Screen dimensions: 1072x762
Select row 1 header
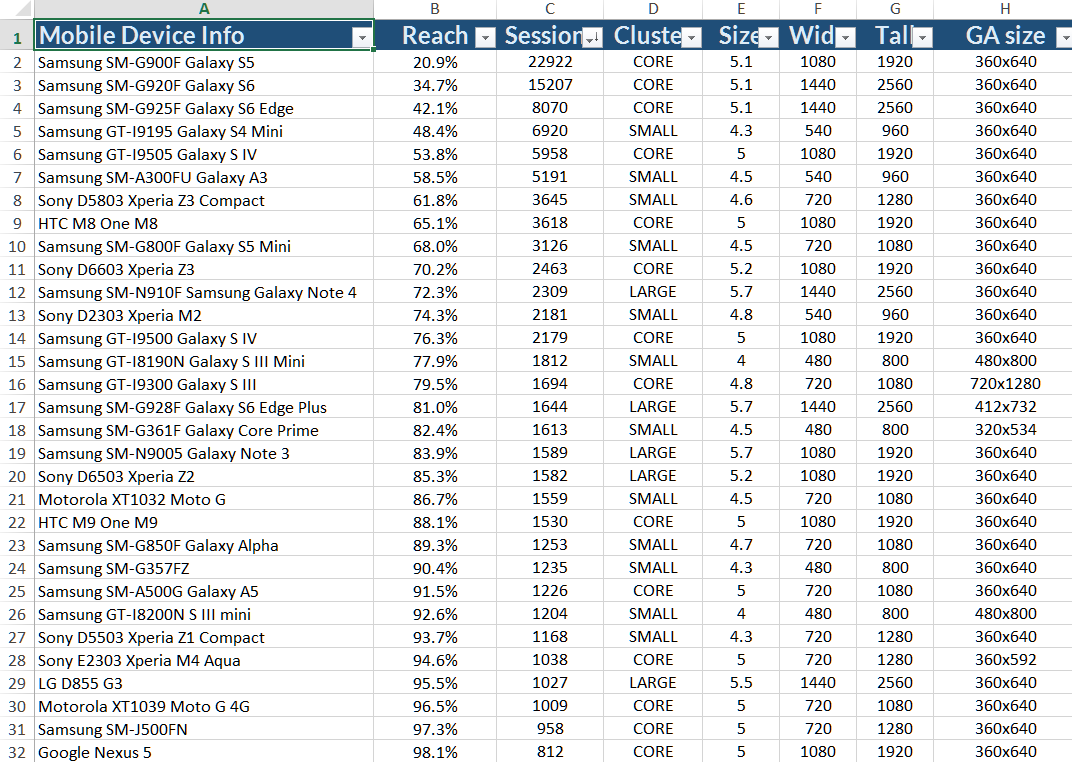17,36
